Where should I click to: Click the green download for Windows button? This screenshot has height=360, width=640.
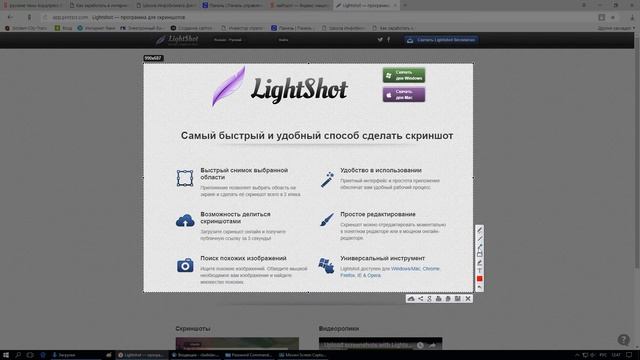point(404,75)
